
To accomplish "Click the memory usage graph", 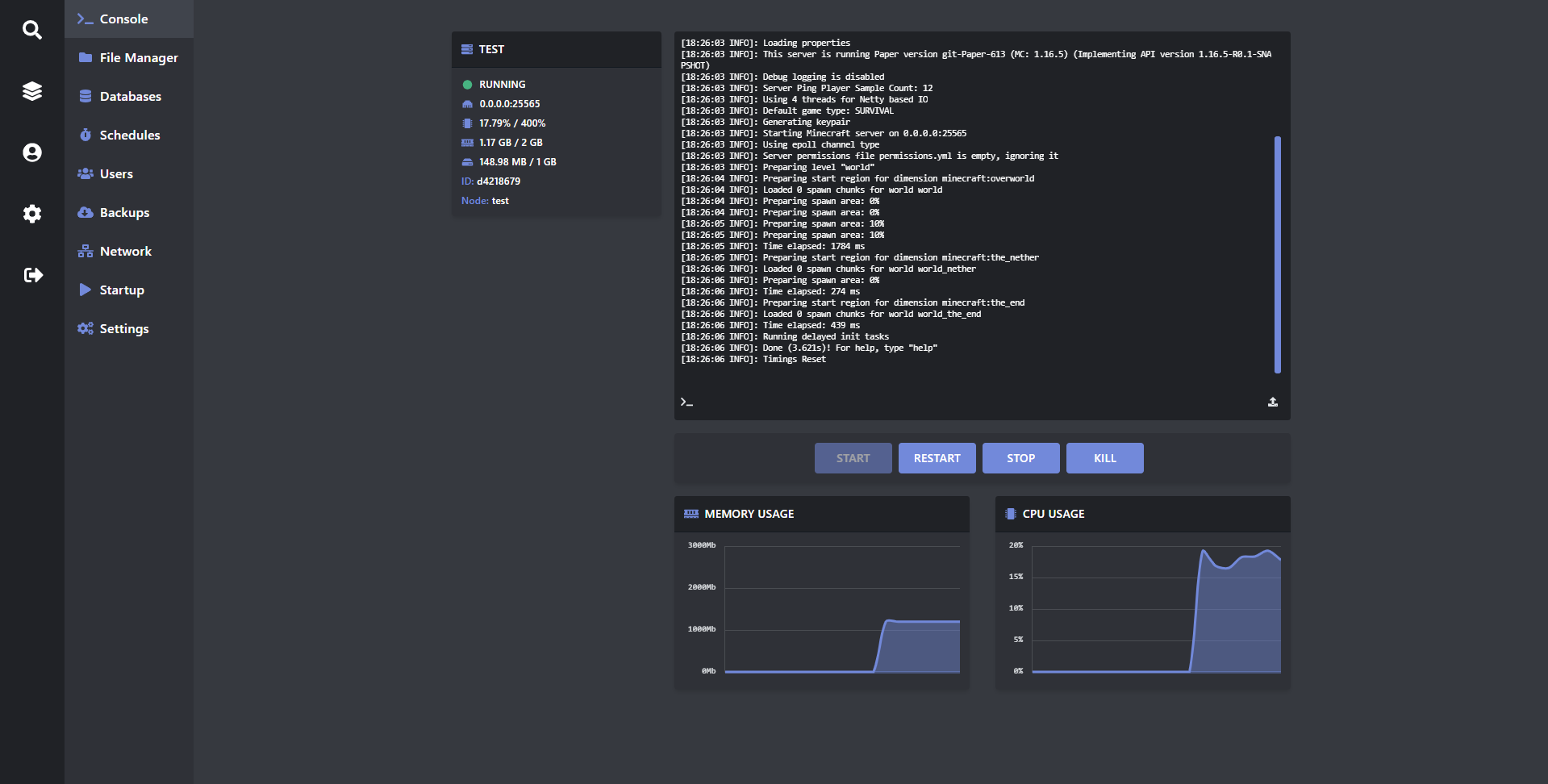I will tap(842, 609).
